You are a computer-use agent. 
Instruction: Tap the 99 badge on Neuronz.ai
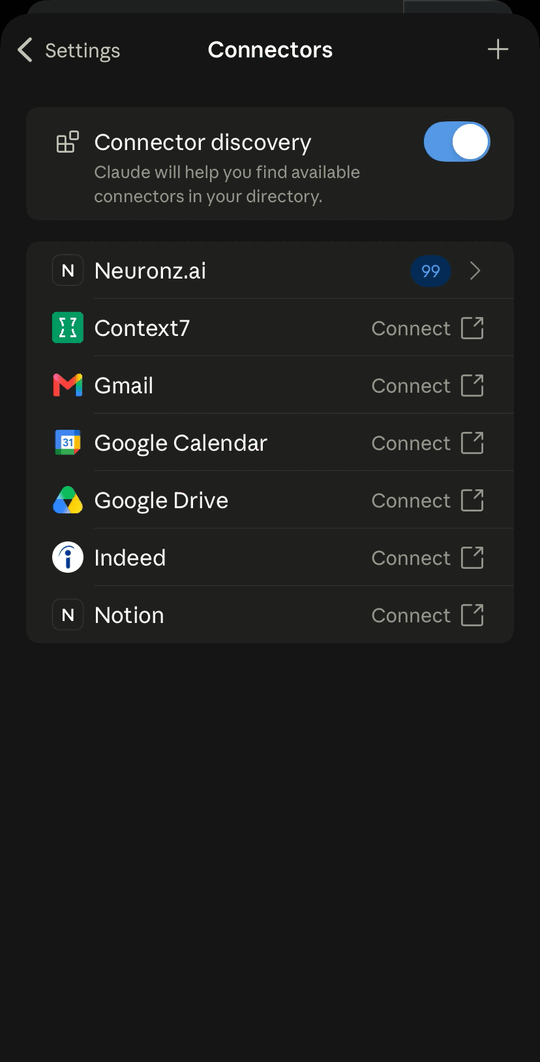point(431,271)
